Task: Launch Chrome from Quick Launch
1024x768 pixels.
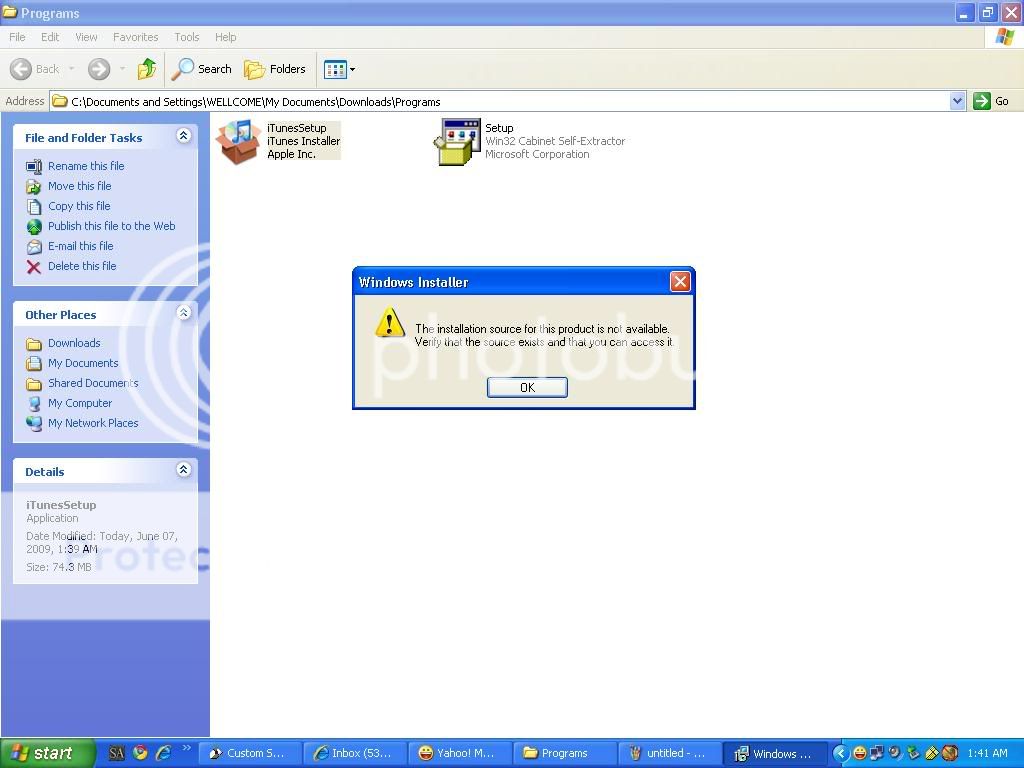Action: click(x=140, y=753)
